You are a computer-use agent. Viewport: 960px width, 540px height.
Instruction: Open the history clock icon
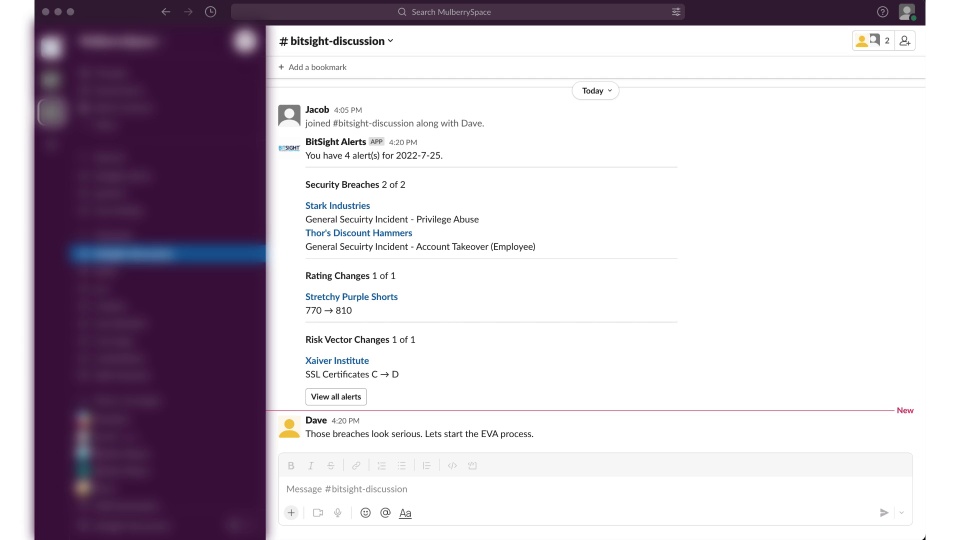pyautogui.click(x=210, y=12)
